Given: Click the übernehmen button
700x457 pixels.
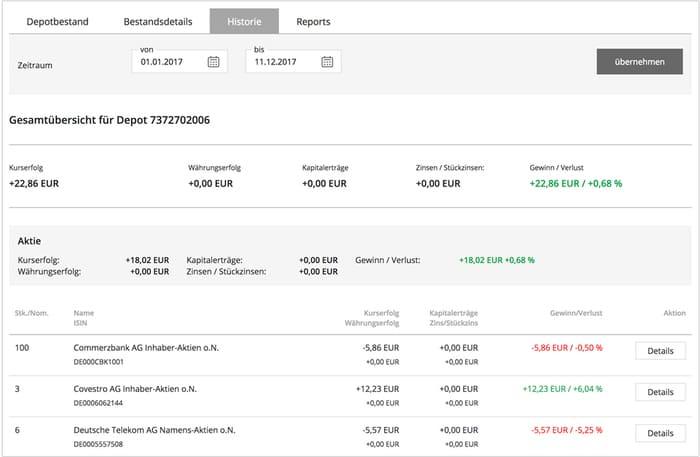Looking at the screenshot, I should pyautogui.click(x=639, y=62).
